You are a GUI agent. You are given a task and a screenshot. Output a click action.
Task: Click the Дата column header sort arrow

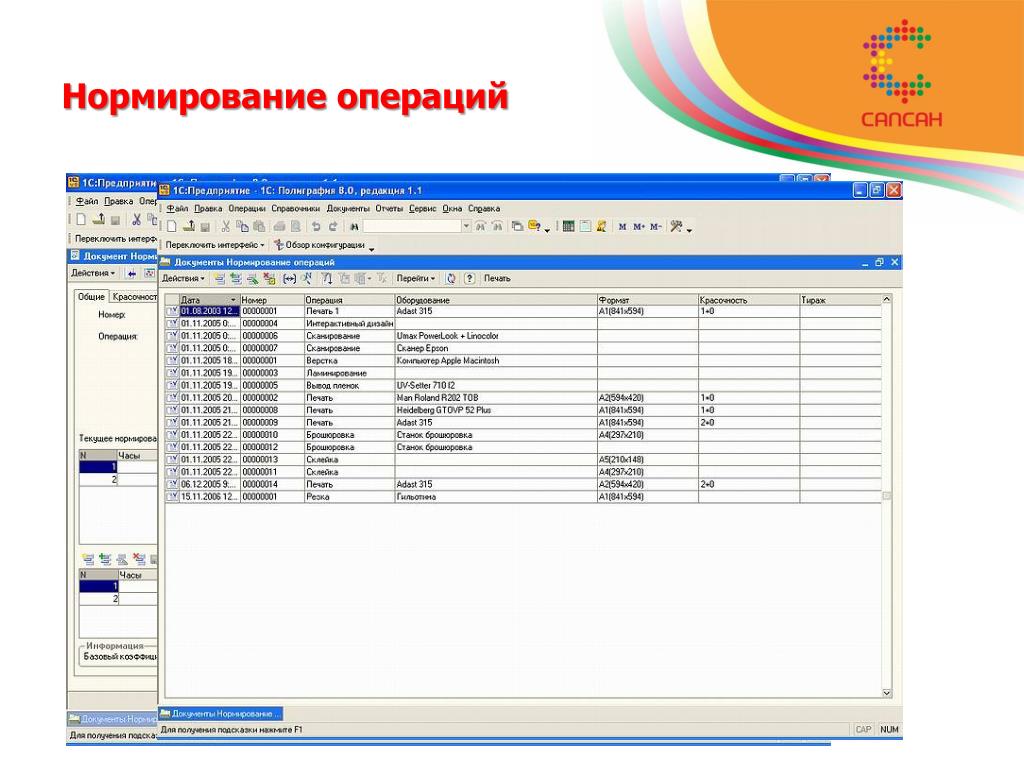(x=233, y=300)
